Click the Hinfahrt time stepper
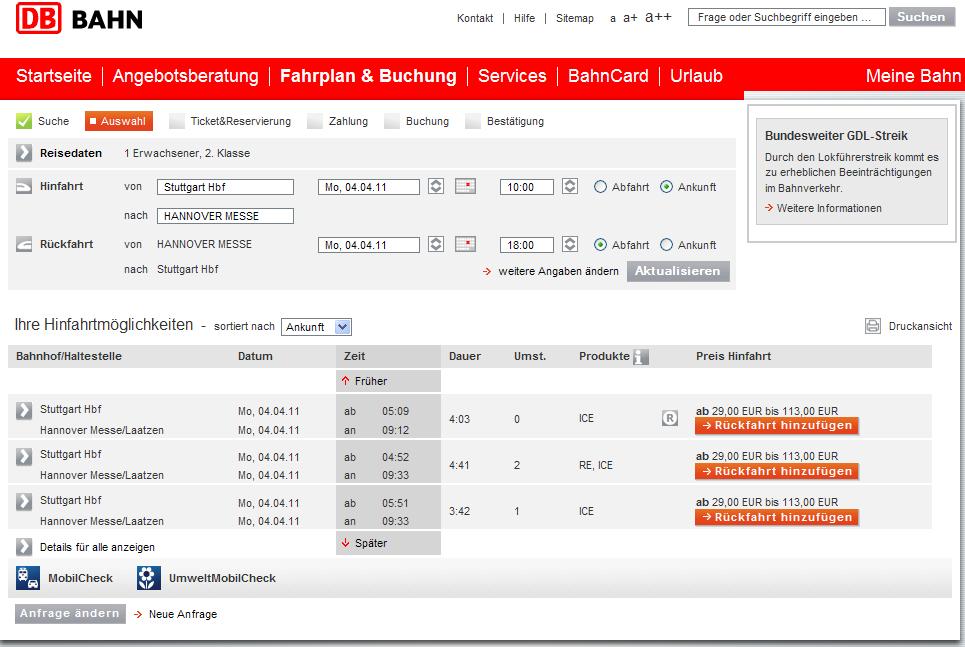Viewport: 965px width, 647px height. pos(570,186)
